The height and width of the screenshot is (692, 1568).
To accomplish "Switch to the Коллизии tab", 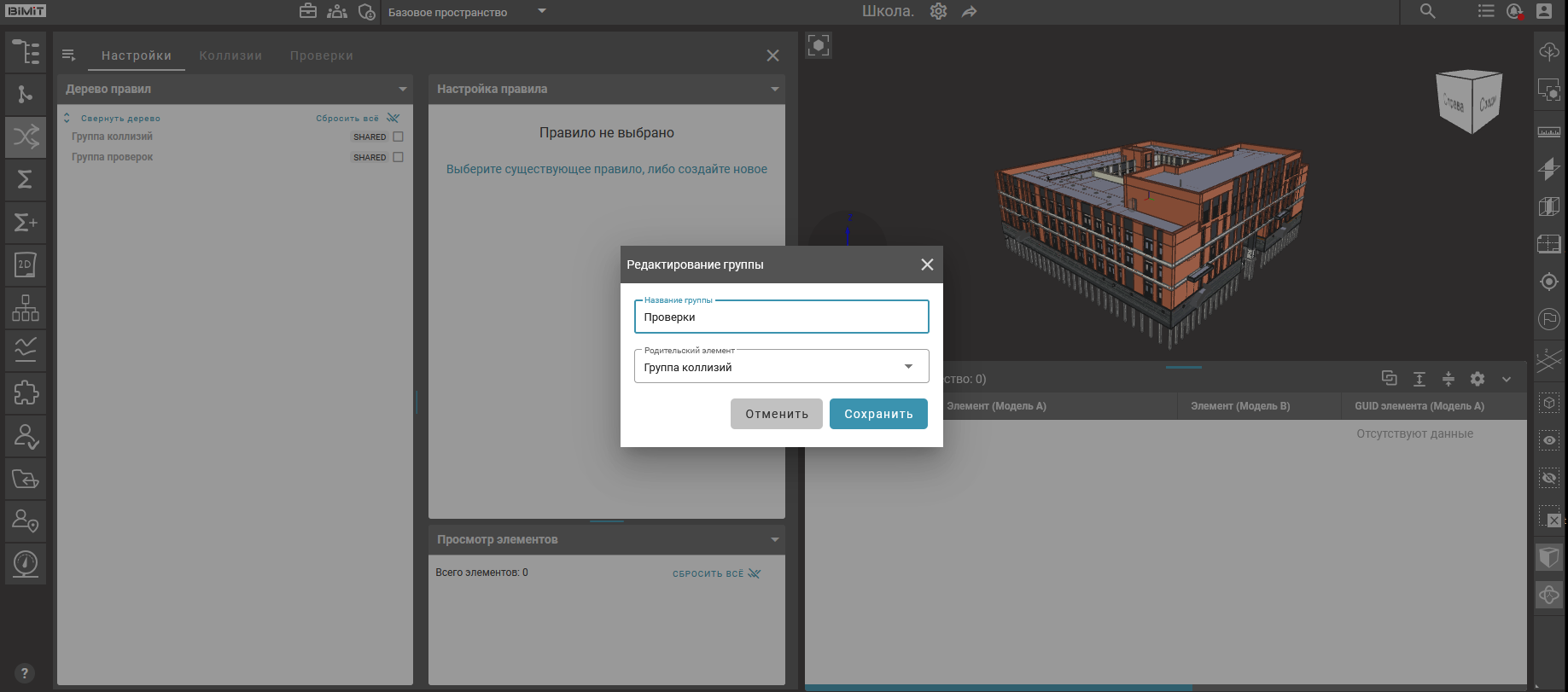I will click(230, 55).
